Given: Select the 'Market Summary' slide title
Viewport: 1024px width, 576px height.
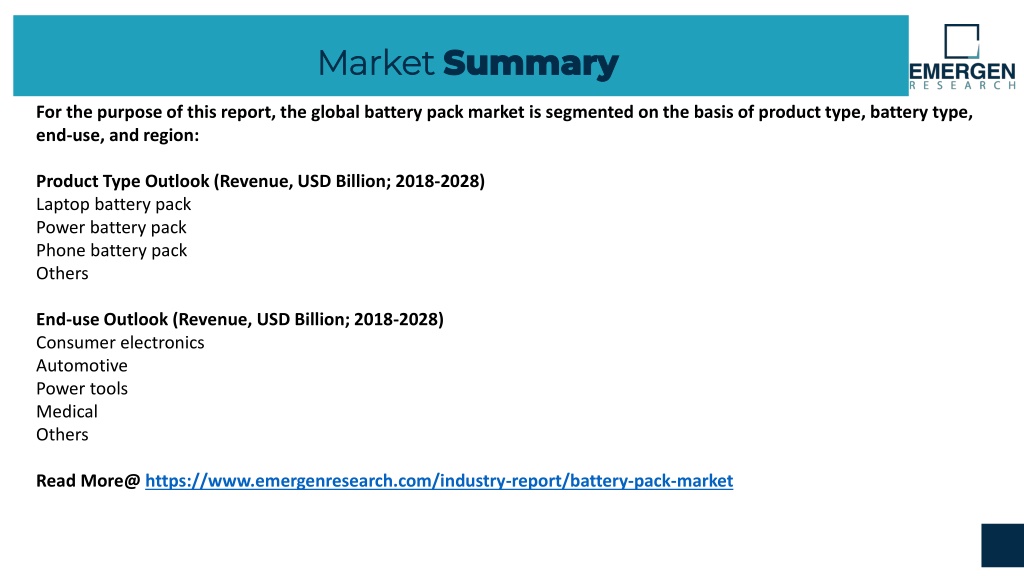Looking at the screenshot, I should pos(468,63).
